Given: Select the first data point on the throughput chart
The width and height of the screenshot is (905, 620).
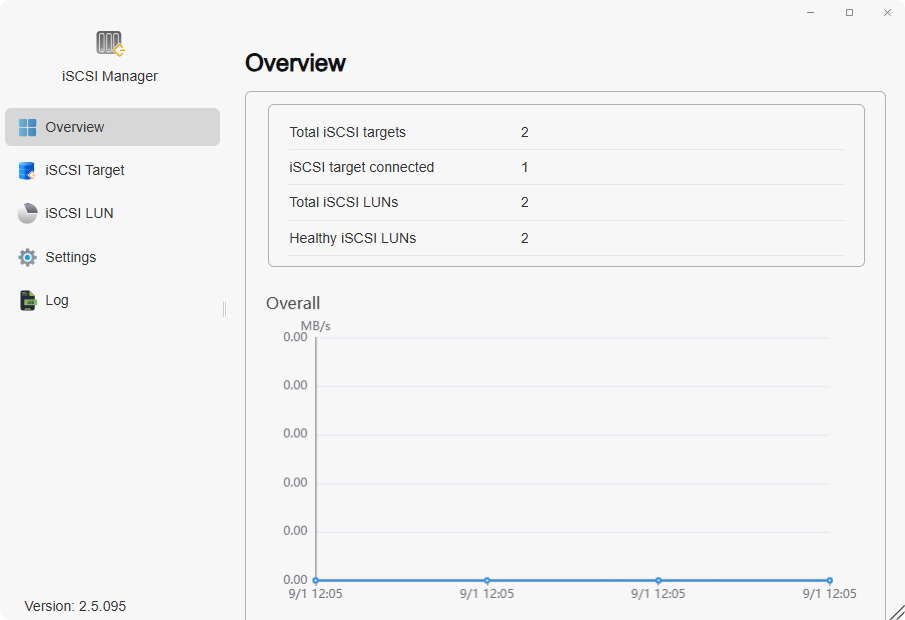Looking at the screenshot, I should pyautogui.click(x=315, y=579).
